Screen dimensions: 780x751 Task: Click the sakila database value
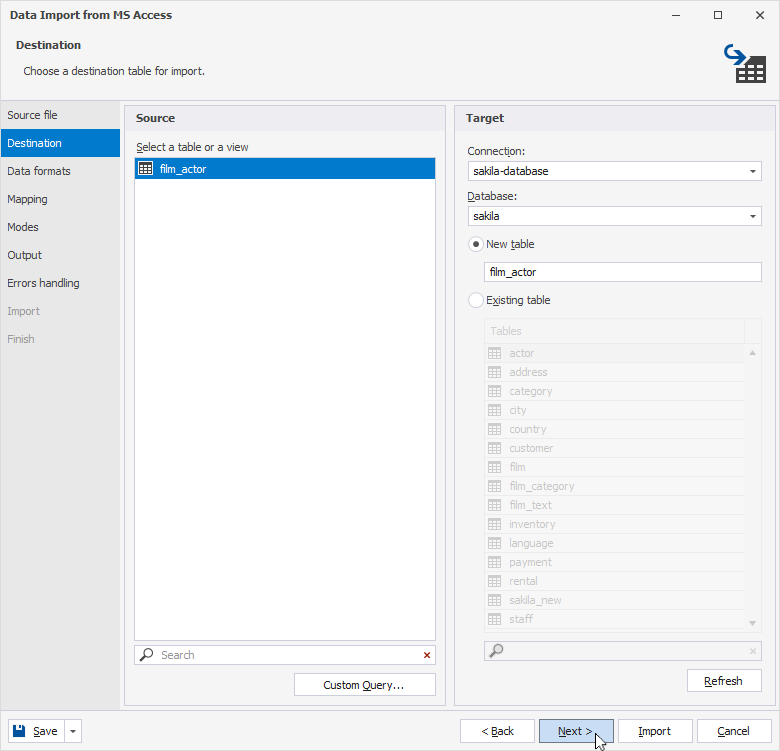(x=487, y=216)
